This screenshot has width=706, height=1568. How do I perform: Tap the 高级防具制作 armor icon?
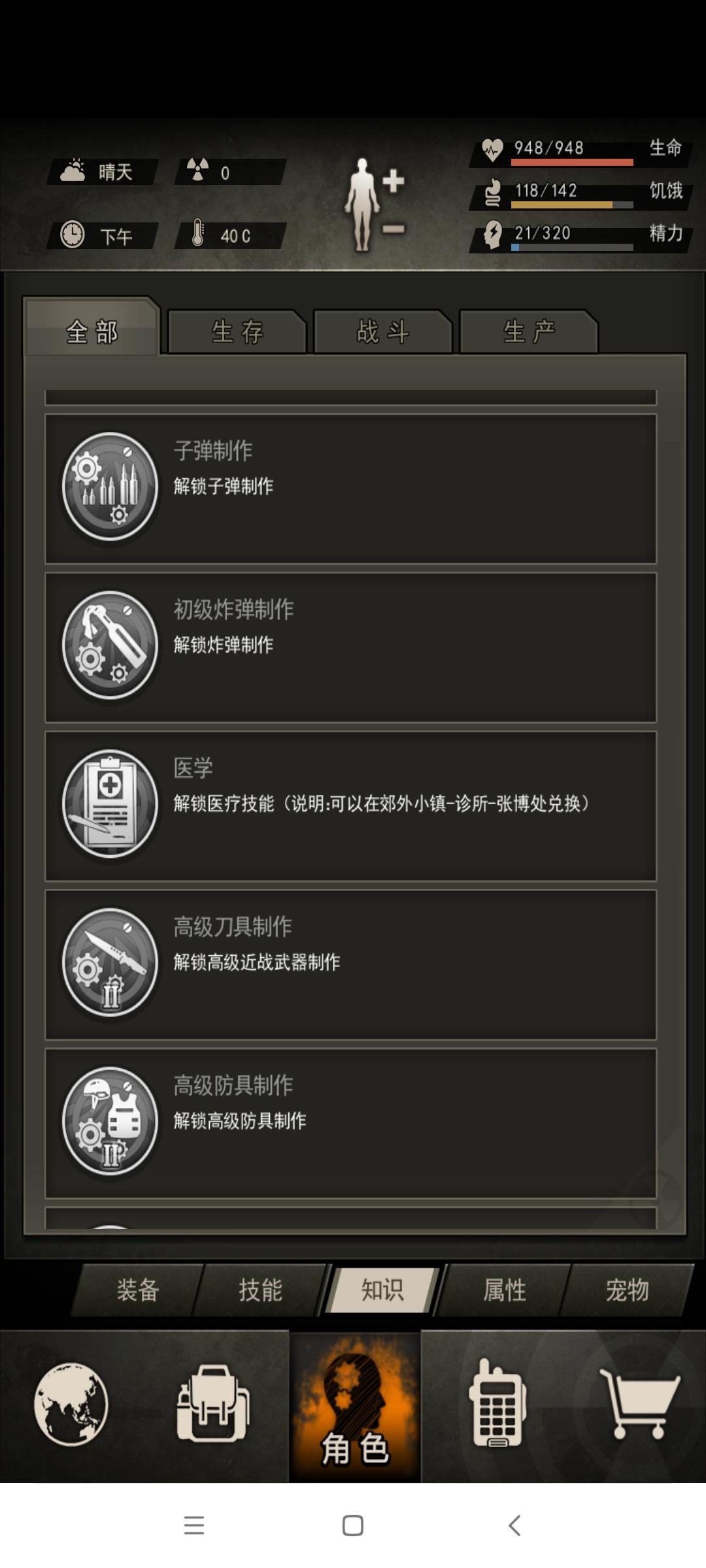pyautogui.click(x=110, y=1122)
